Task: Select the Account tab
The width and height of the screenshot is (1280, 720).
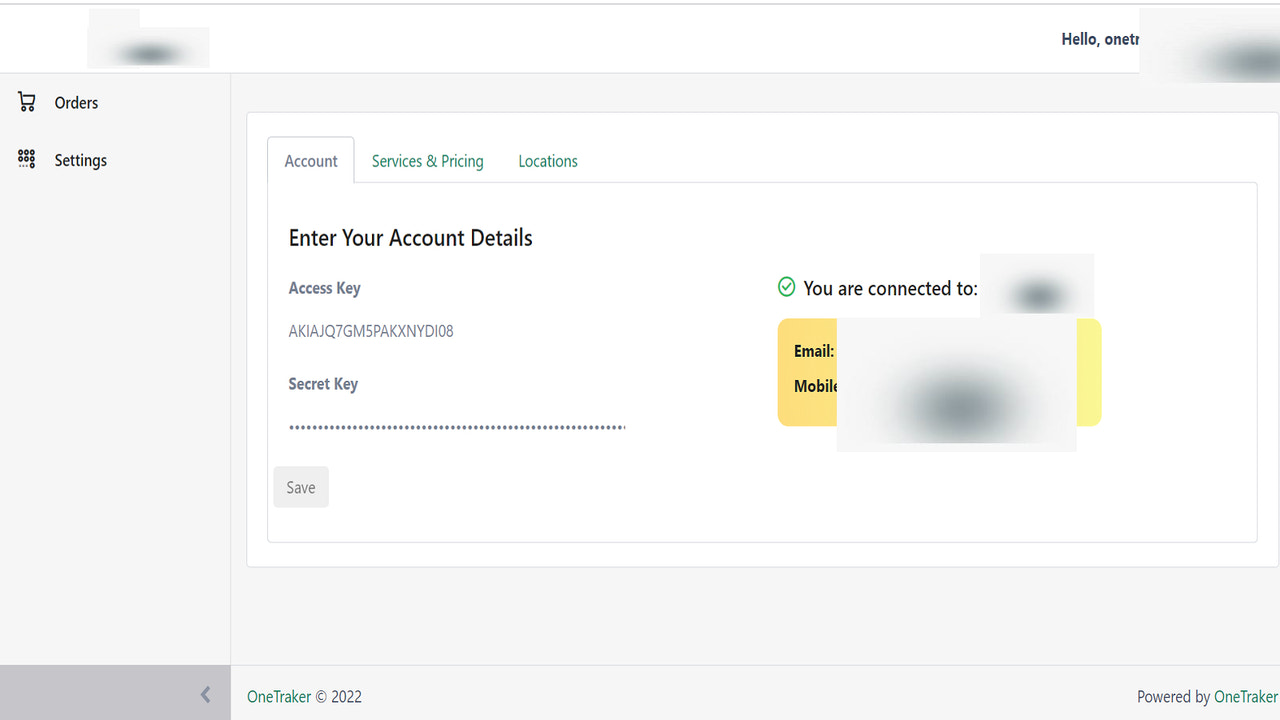Action: (311, 161)
